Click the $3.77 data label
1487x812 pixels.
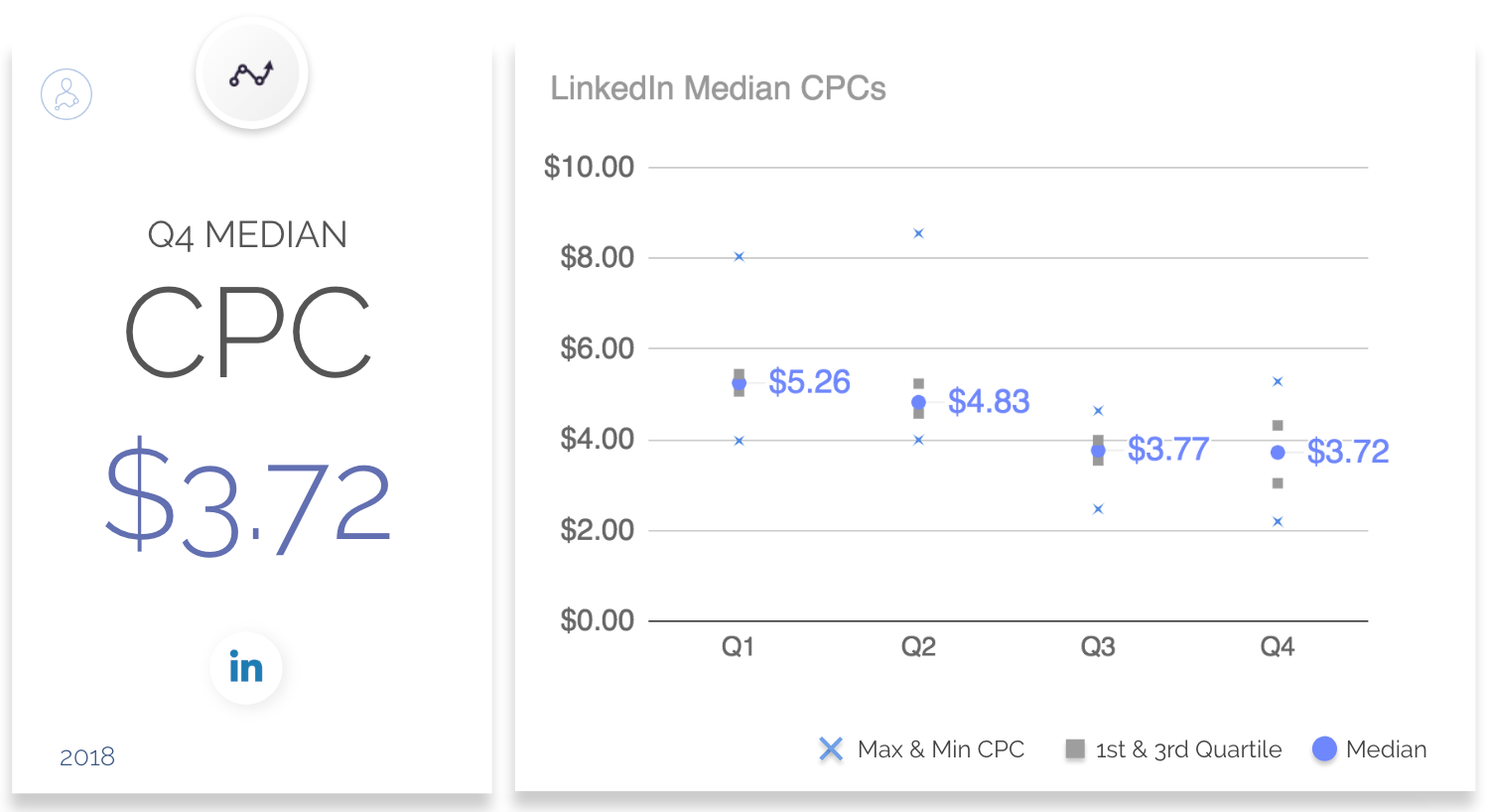point(1168,450)
